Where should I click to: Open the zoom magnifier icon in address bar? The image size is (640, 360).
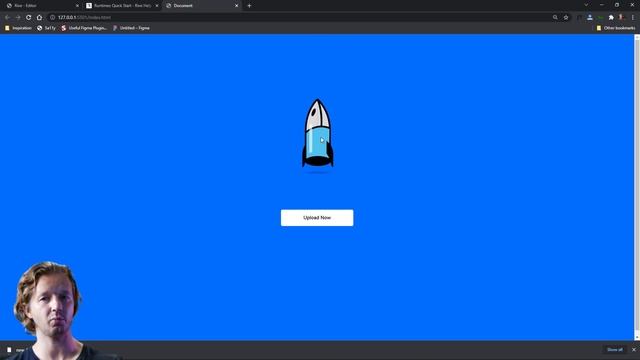[555, 18]
